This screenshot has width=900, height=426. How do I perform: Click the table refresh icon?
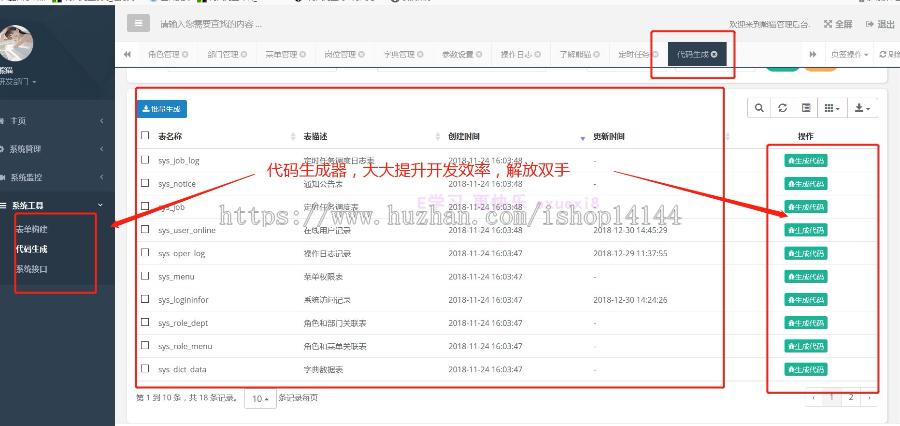[x=782, y=108]
